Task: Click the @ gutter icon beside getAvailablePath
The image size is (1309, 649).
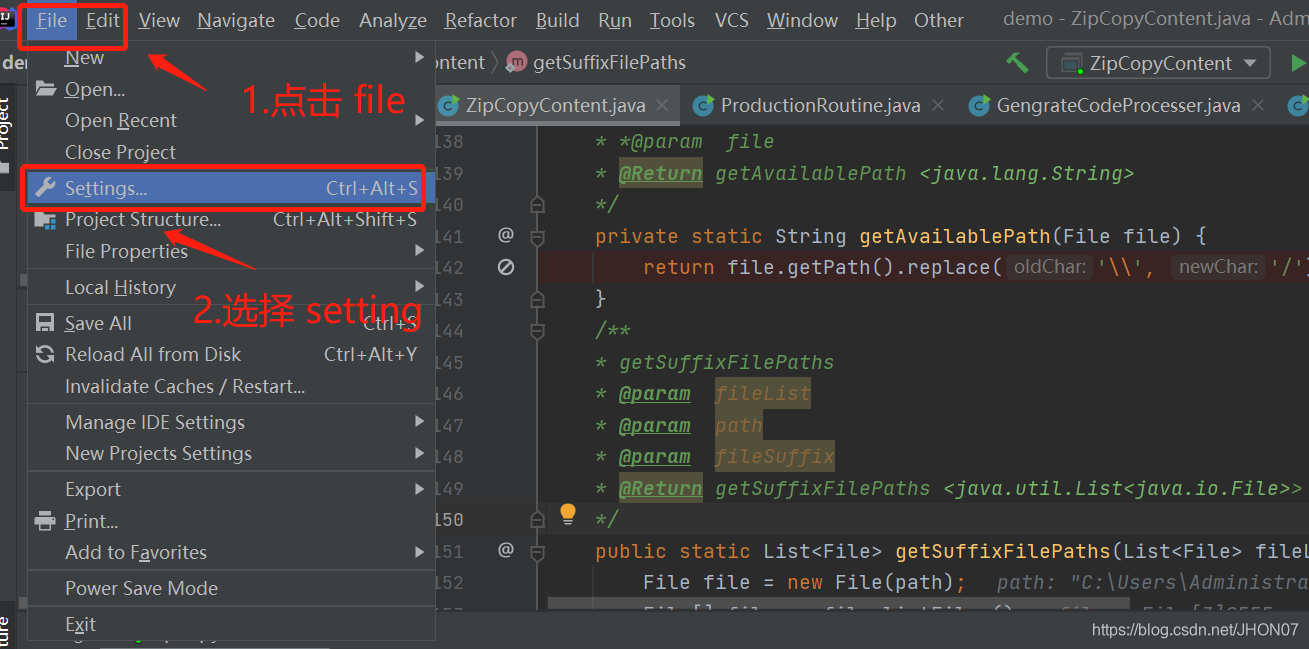Action: [x=506, y=235]
